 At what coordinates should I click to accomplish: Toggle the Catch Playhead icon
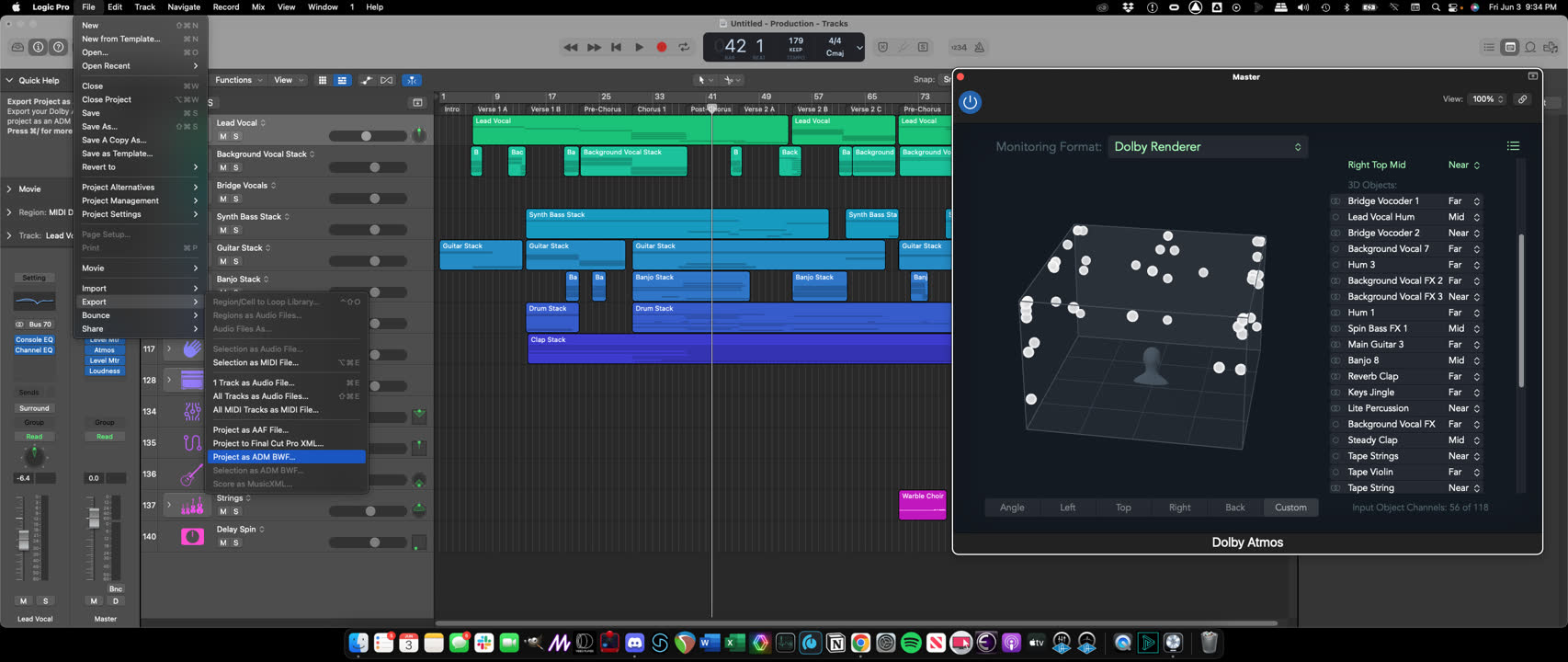pos(412,80)
